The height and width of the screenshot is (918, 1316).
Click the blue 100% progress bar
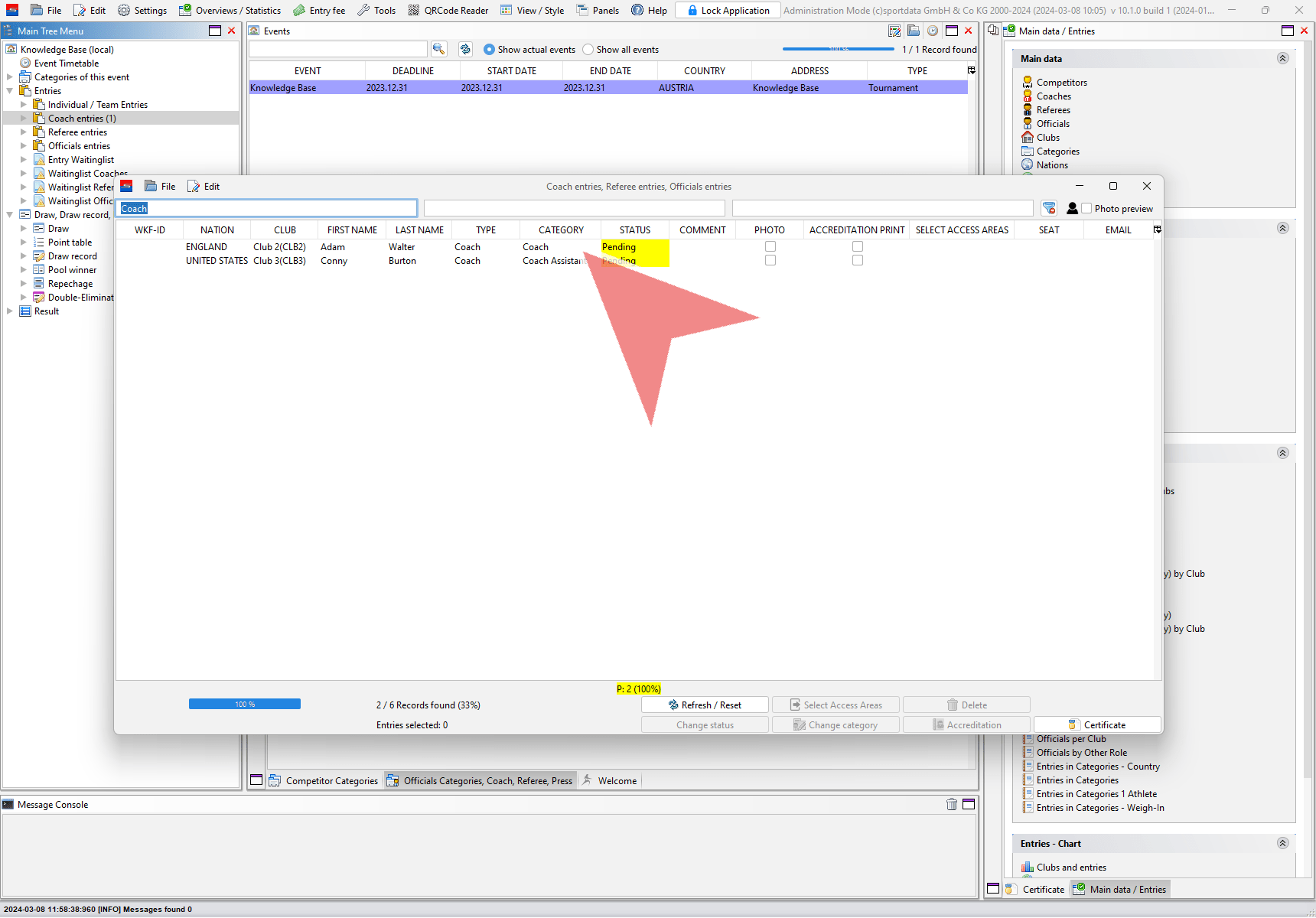(245, 704)
